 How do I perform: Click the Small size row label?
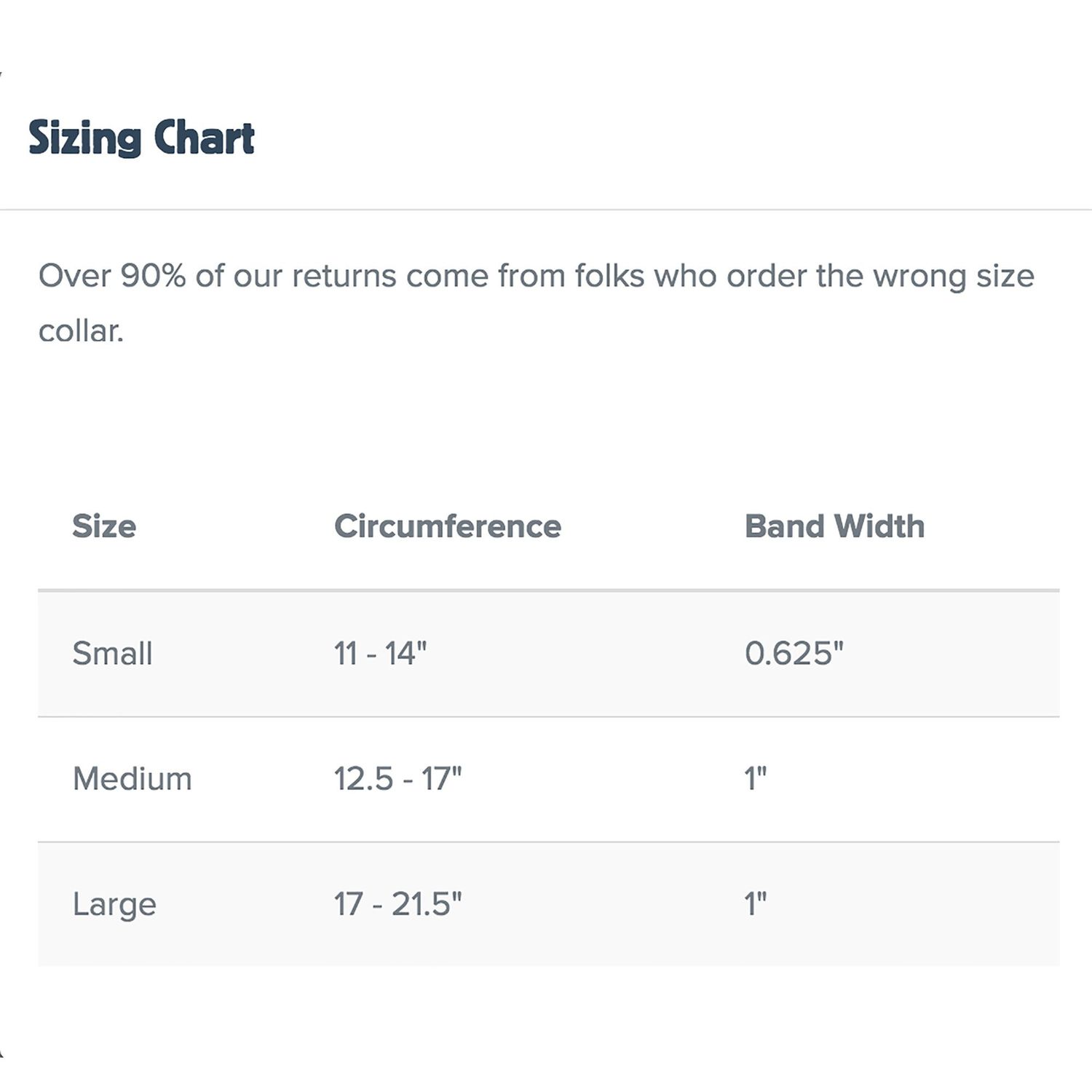point(112,653)
